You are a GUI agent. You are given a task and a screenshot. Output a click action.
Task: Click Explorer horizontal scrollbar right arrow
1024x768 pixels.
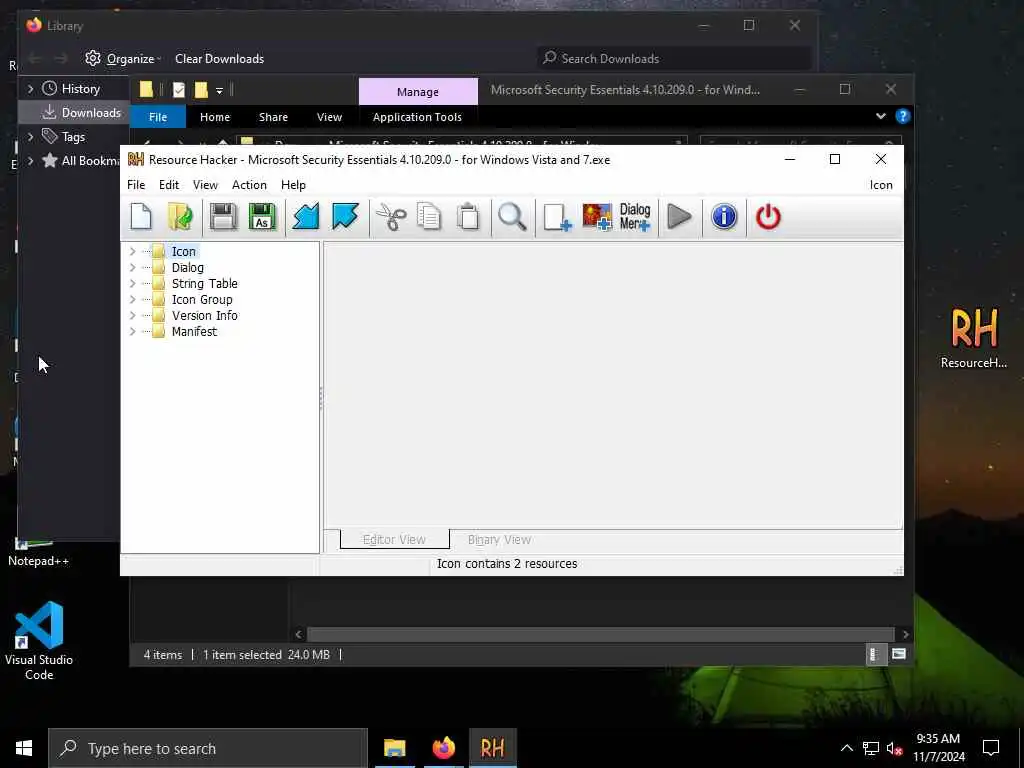point(905,634)
